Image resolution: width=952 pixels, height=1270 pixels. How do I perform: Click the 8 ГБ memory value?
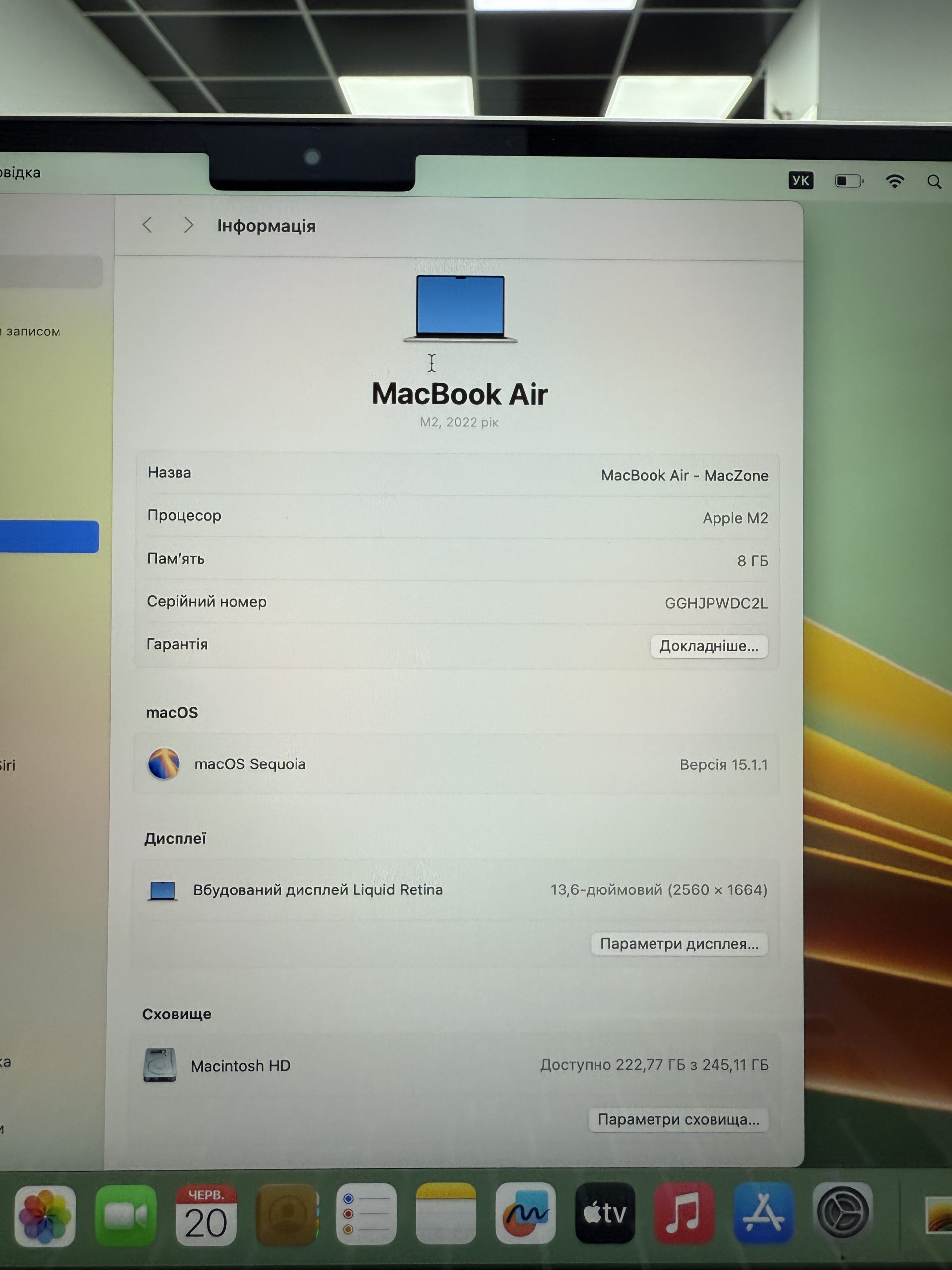(x=752, y=561)
